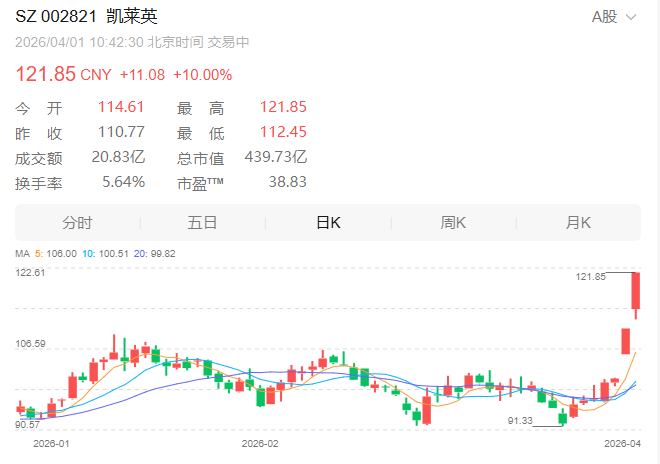Select the 五日 chart tab
The width and height of the screenshot is (660, 464).
202,223
